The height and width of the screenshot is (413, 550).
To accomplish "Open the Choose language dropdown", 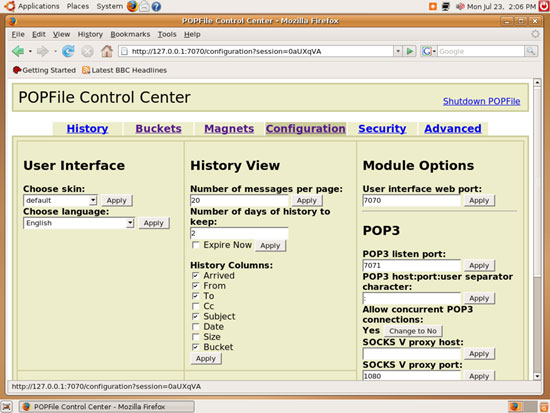I will 79,223.
